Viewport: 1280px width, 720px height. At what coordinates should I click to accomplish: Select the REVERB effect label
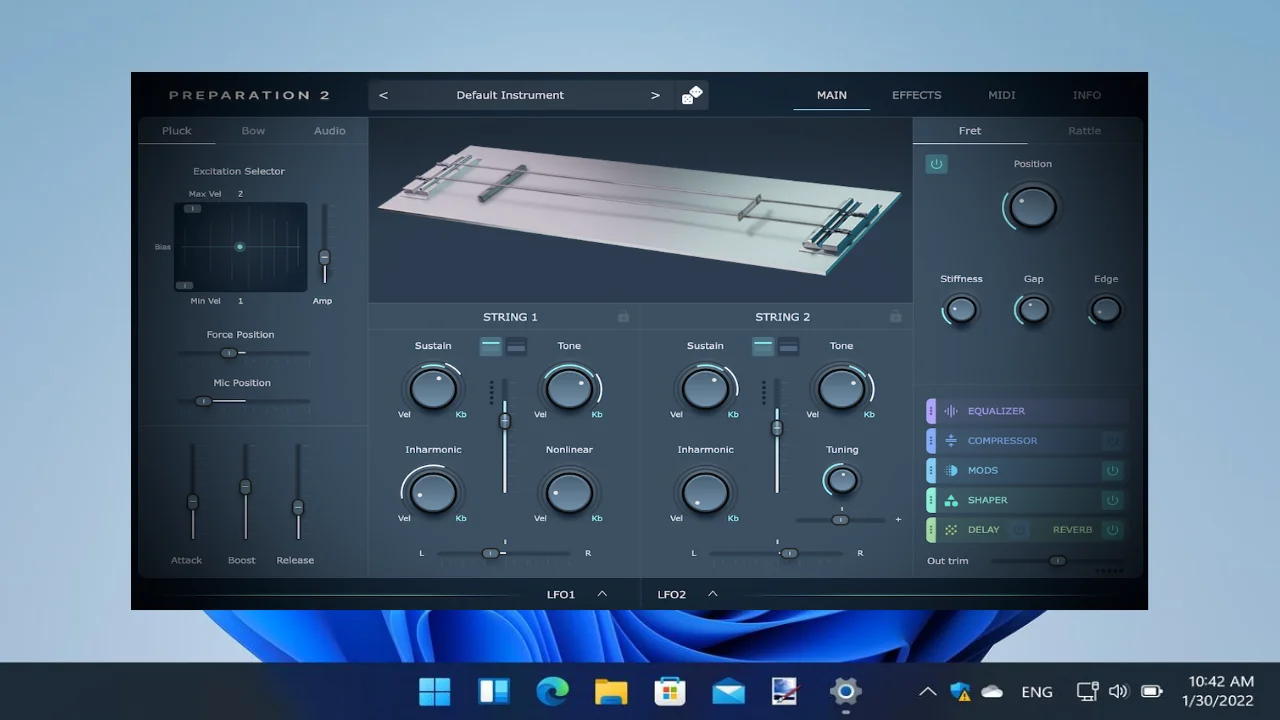pyautogui.click(x=1072, y=530)
